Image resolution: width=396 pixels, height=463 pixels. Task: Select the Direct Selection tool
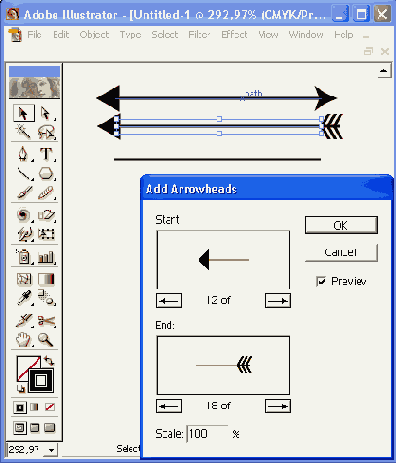click(x=45, y=113)
